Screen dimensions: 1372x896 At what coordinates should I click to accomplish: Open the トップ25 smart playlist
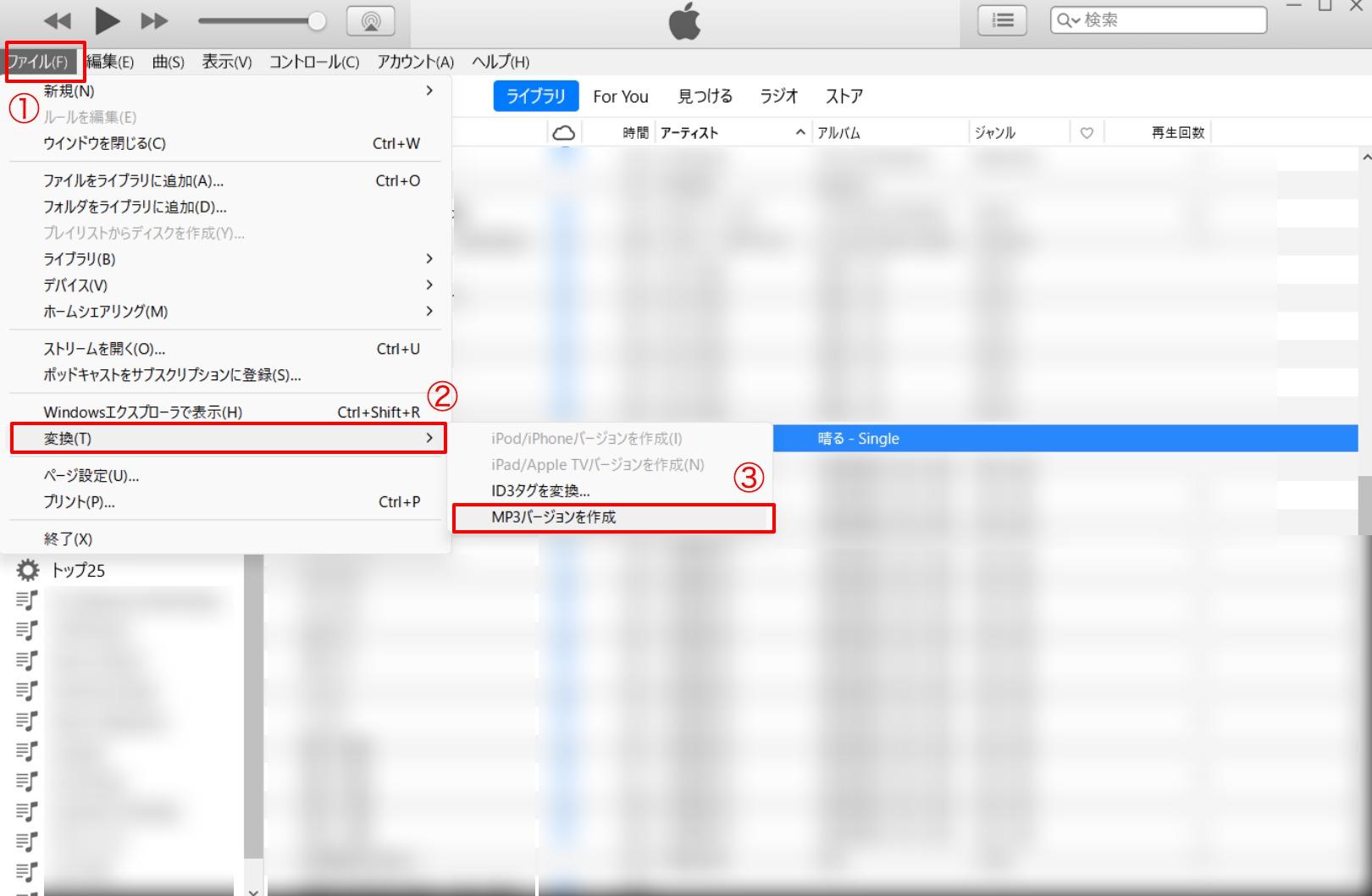pyautogui.click(x=78, y=570)
